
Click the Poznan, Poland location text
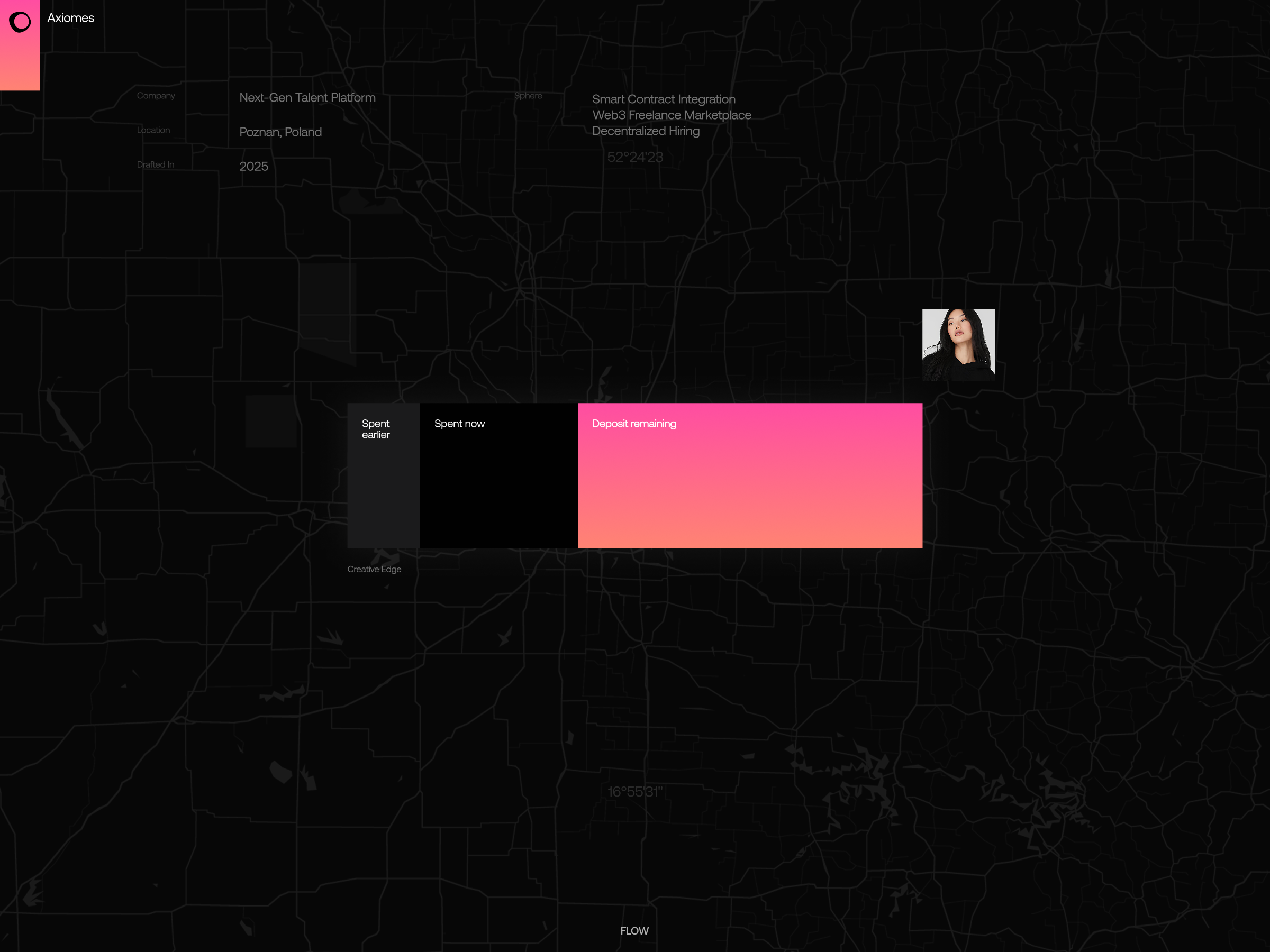[280, 133]
